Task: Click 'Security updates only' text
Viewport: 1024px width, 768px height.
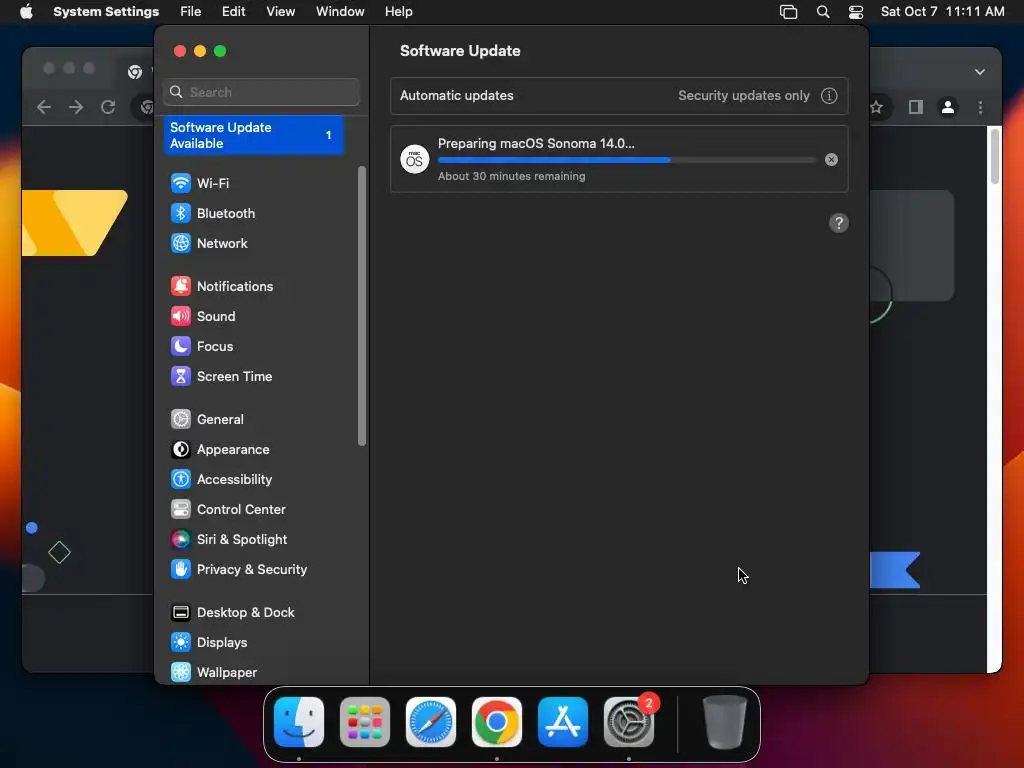Action: click(x=743, y=95)
